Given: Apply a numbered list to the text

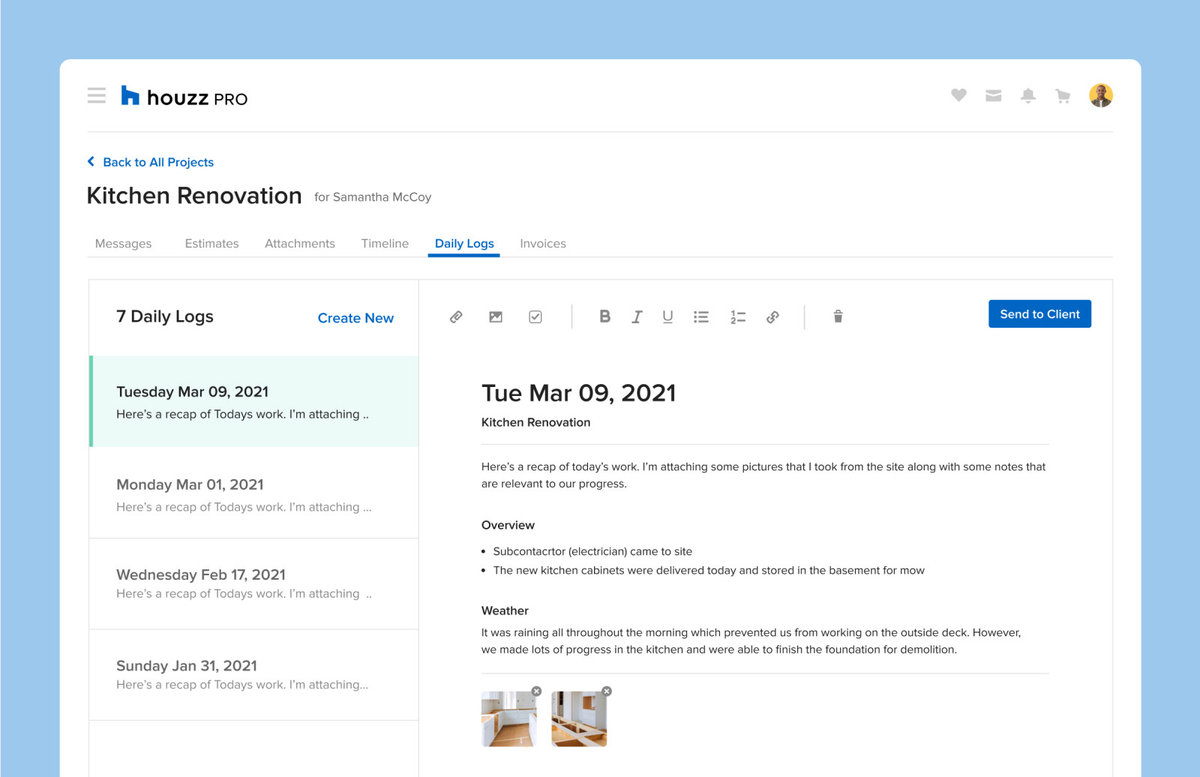Looking at the screenshot, I should click(x=738, y=316).
